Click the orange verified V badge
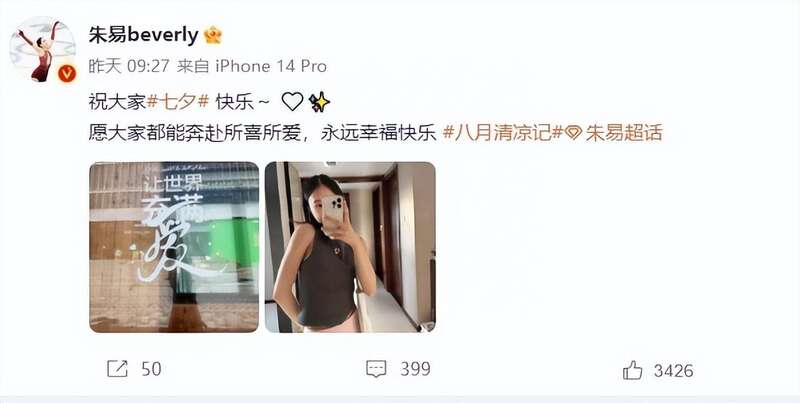This screenshot has height=403, width=800. click(x=67, y=74)
